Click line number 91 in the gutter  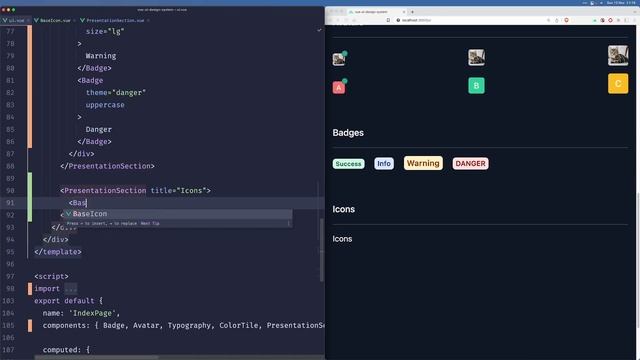tap(10, 203)
